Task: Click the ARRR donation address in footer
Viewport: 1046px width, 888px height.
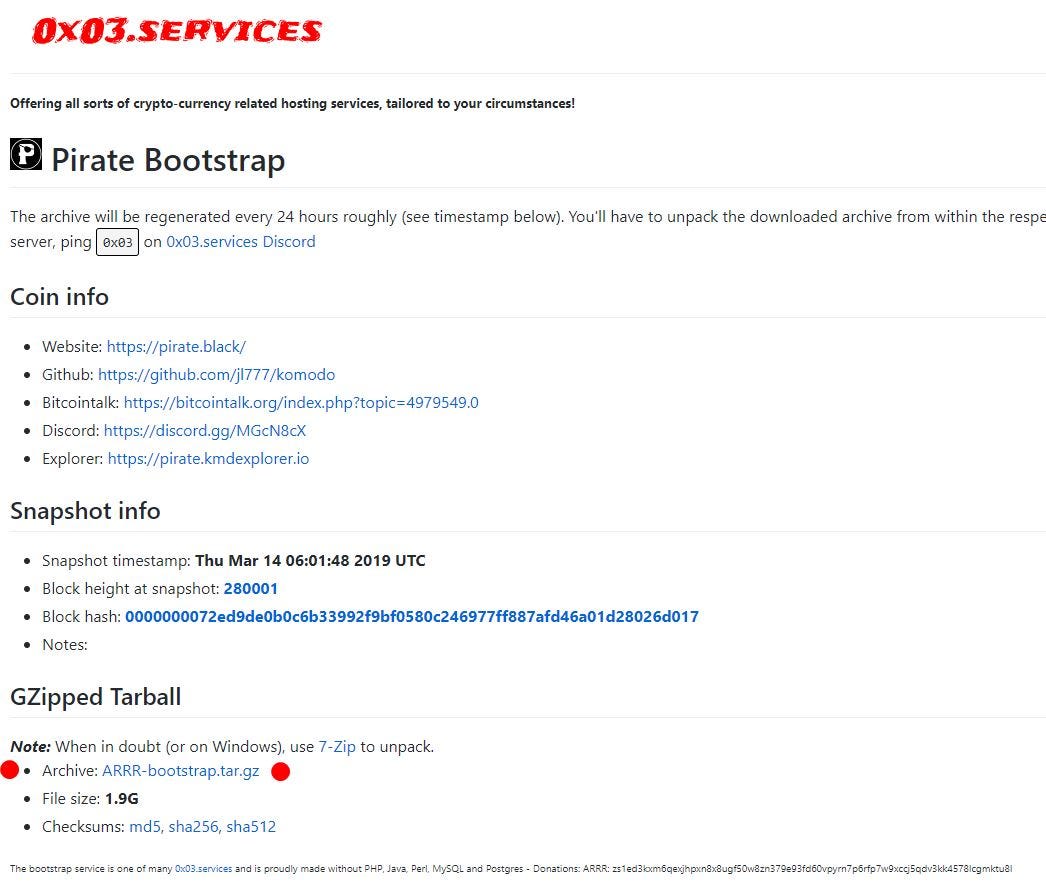Action: pyautogui.click(x=812, y=869)
